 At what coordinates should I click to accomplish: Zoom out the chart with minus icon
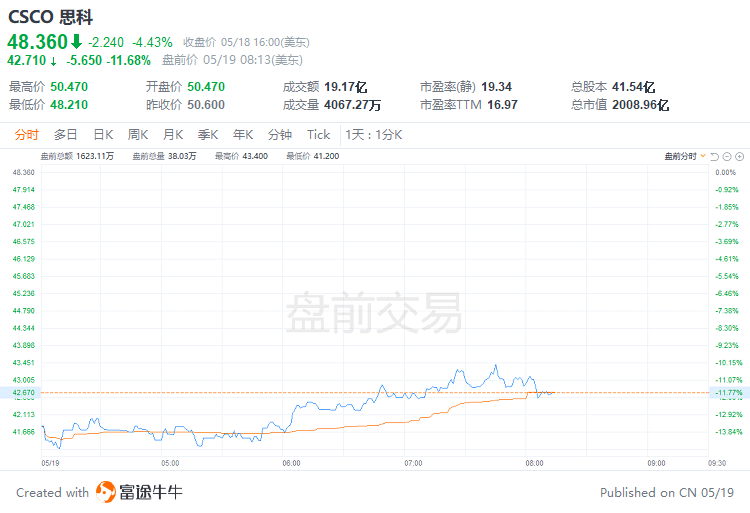[727, 156]
